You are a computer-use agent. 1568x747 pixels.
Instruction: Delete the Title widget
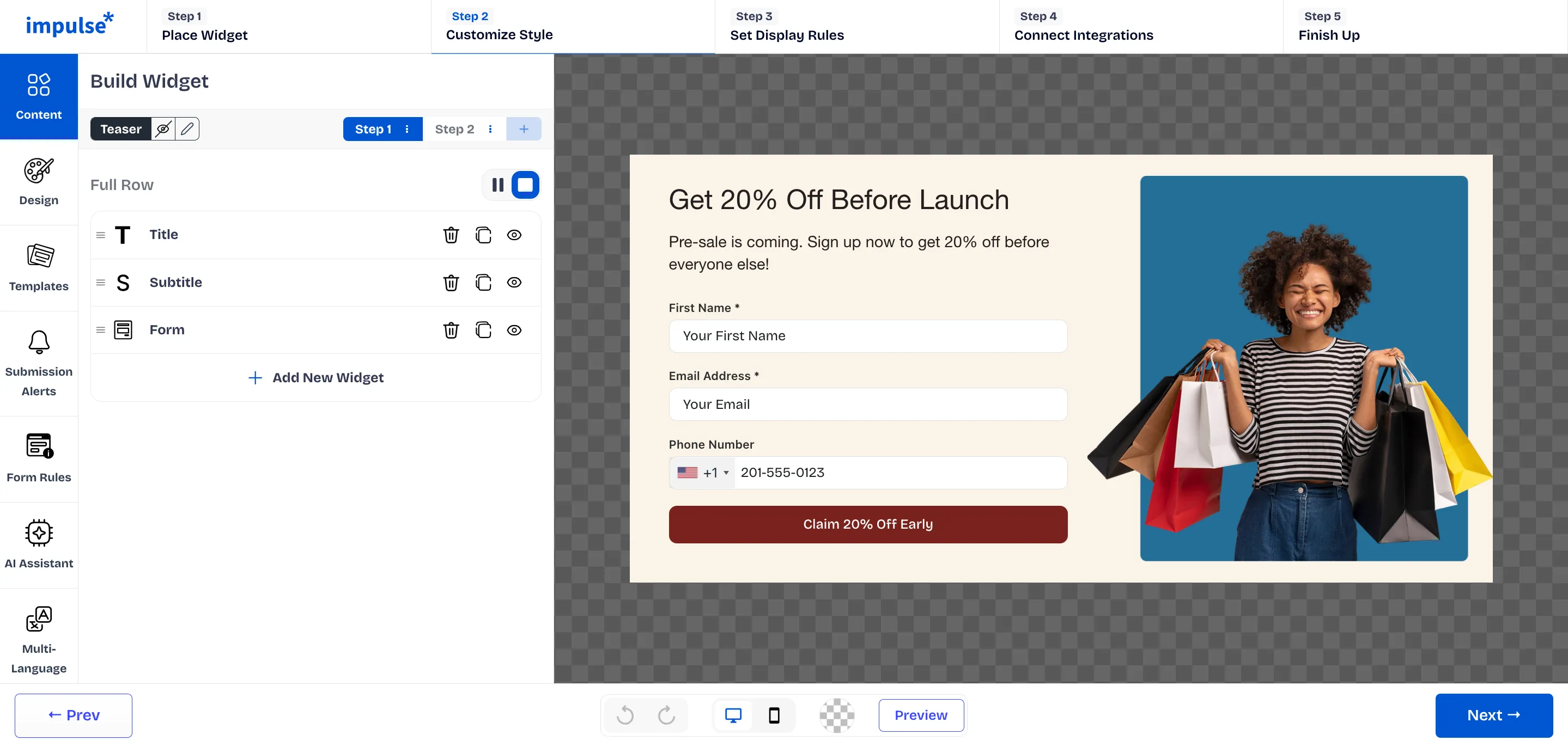pos(451,235)
